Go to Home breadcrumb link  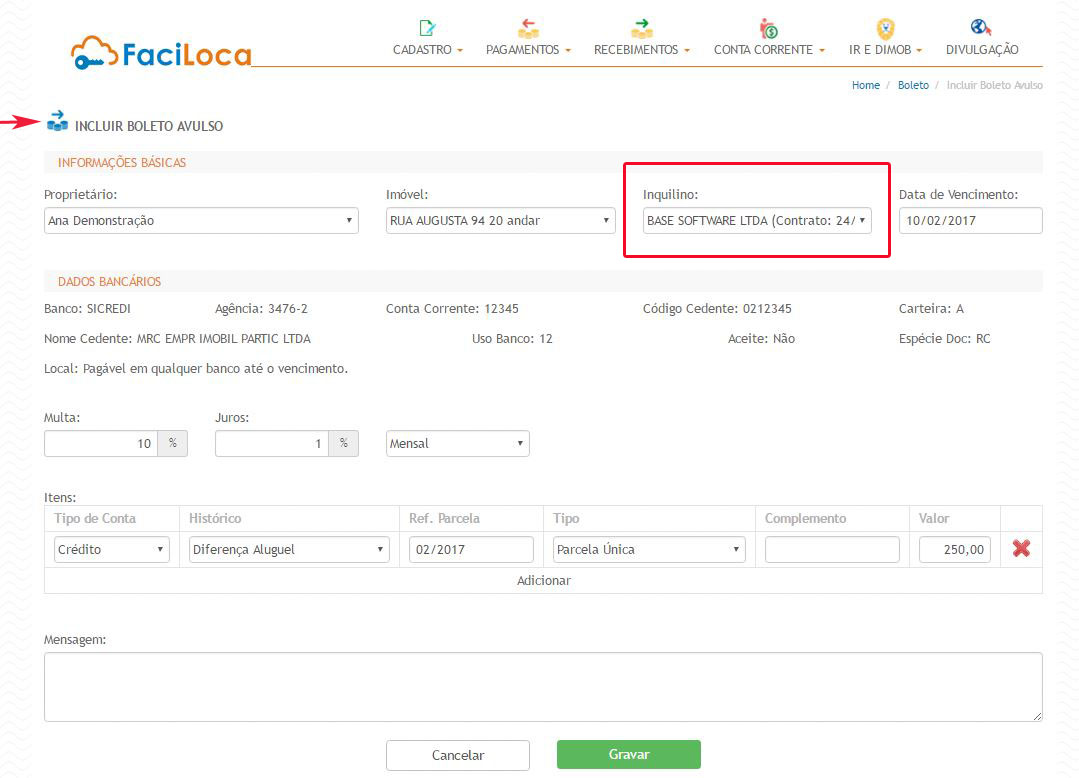coord(865,86)
